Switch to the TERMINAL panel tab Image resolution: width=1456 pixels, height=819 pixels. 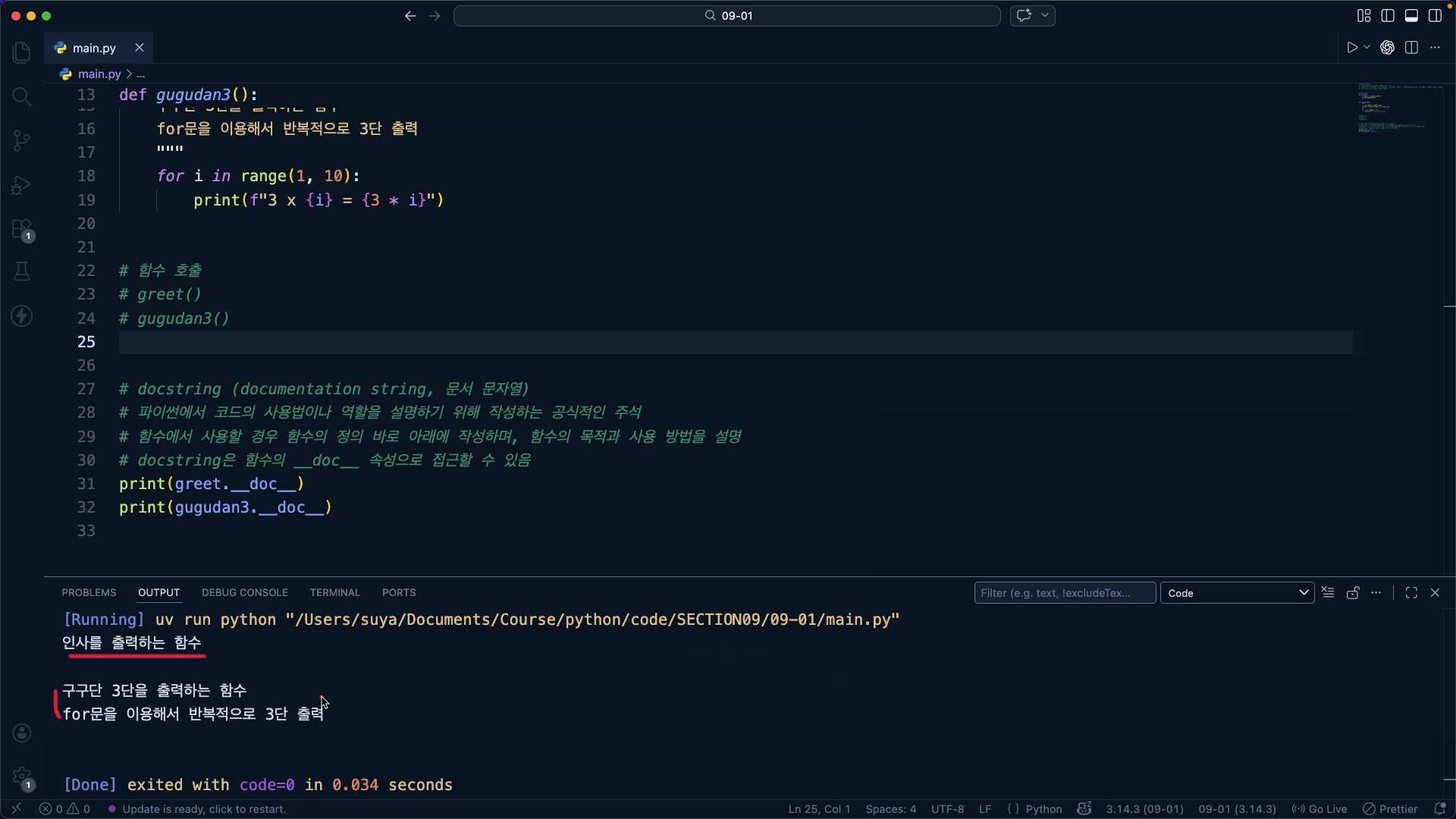click(334, 593)
